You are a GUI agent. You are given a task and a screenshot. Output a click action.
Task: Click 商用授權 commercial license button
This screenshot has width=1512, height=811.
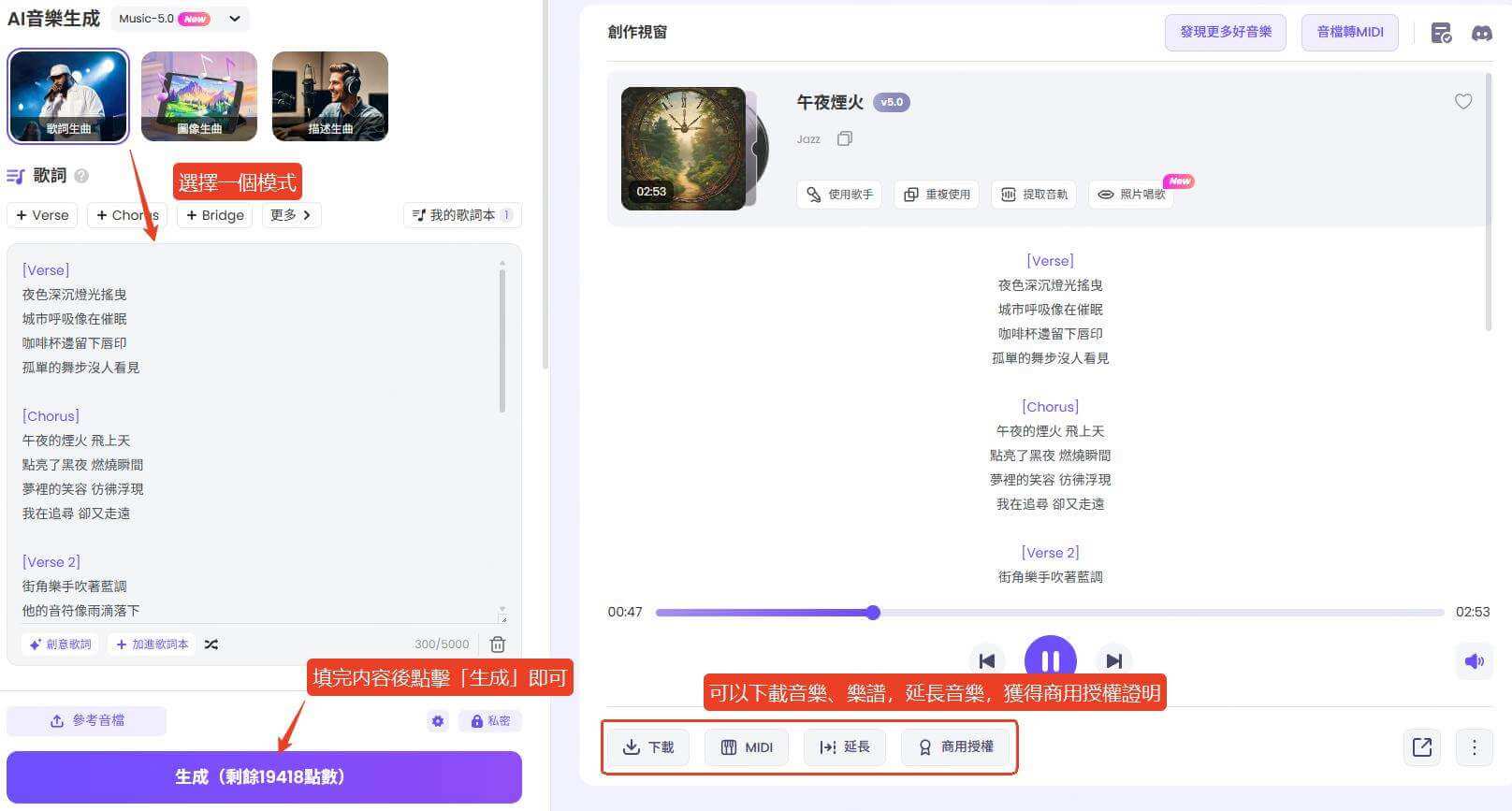click(956, 747)
